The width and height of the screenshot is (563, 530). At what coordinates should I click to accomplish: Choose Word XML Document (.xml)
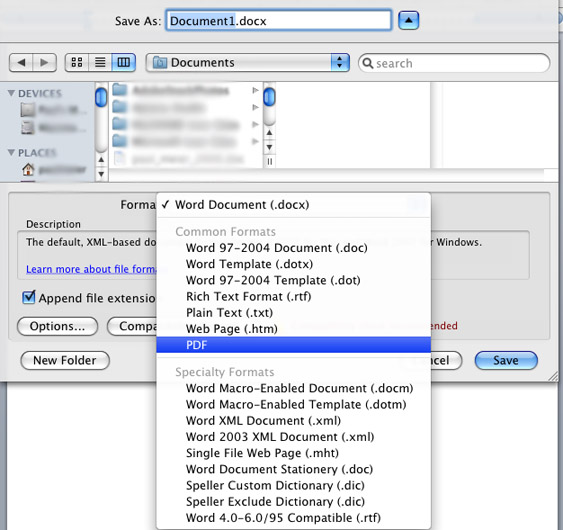click(x=293, y=420)
